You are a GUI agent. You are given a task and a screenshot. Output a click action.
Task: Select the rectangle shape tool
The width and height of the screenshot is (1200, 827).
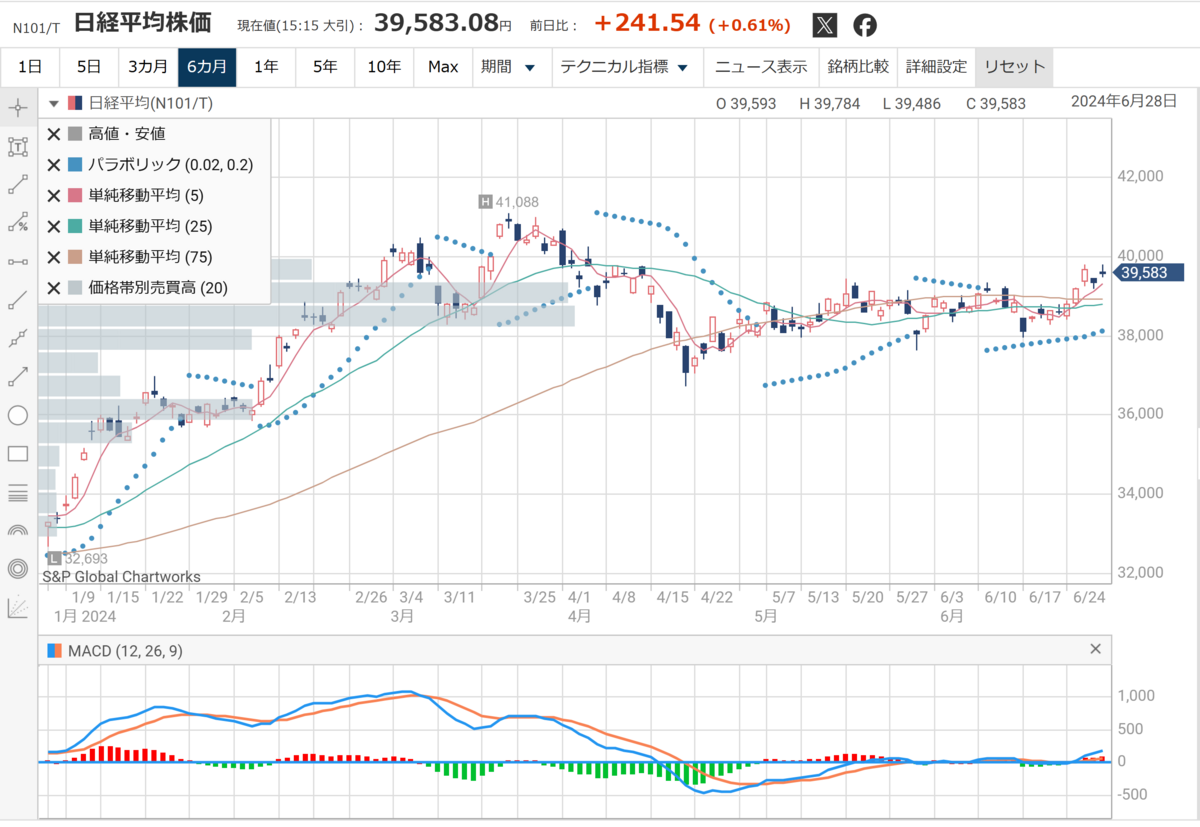click(x=17, y=453)
